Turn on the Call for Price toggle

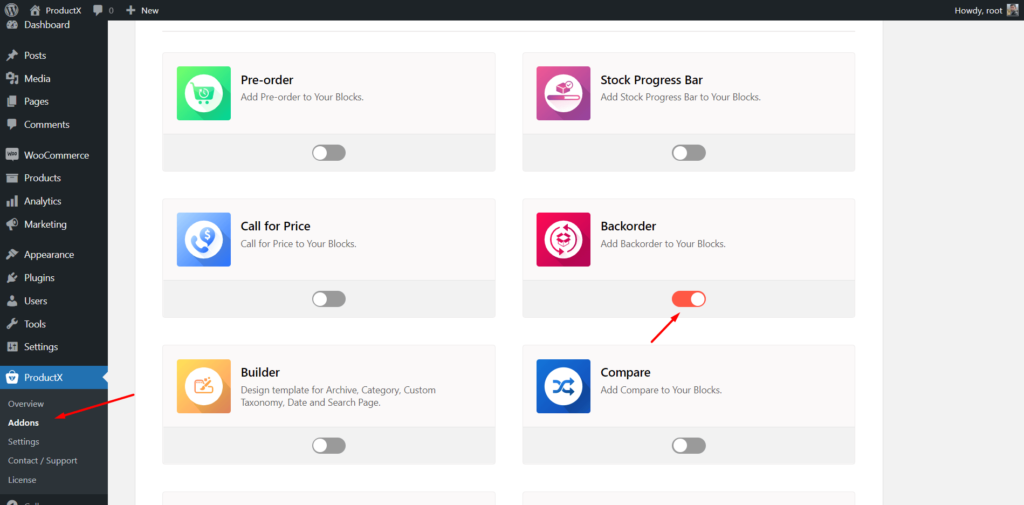point(328,299)
